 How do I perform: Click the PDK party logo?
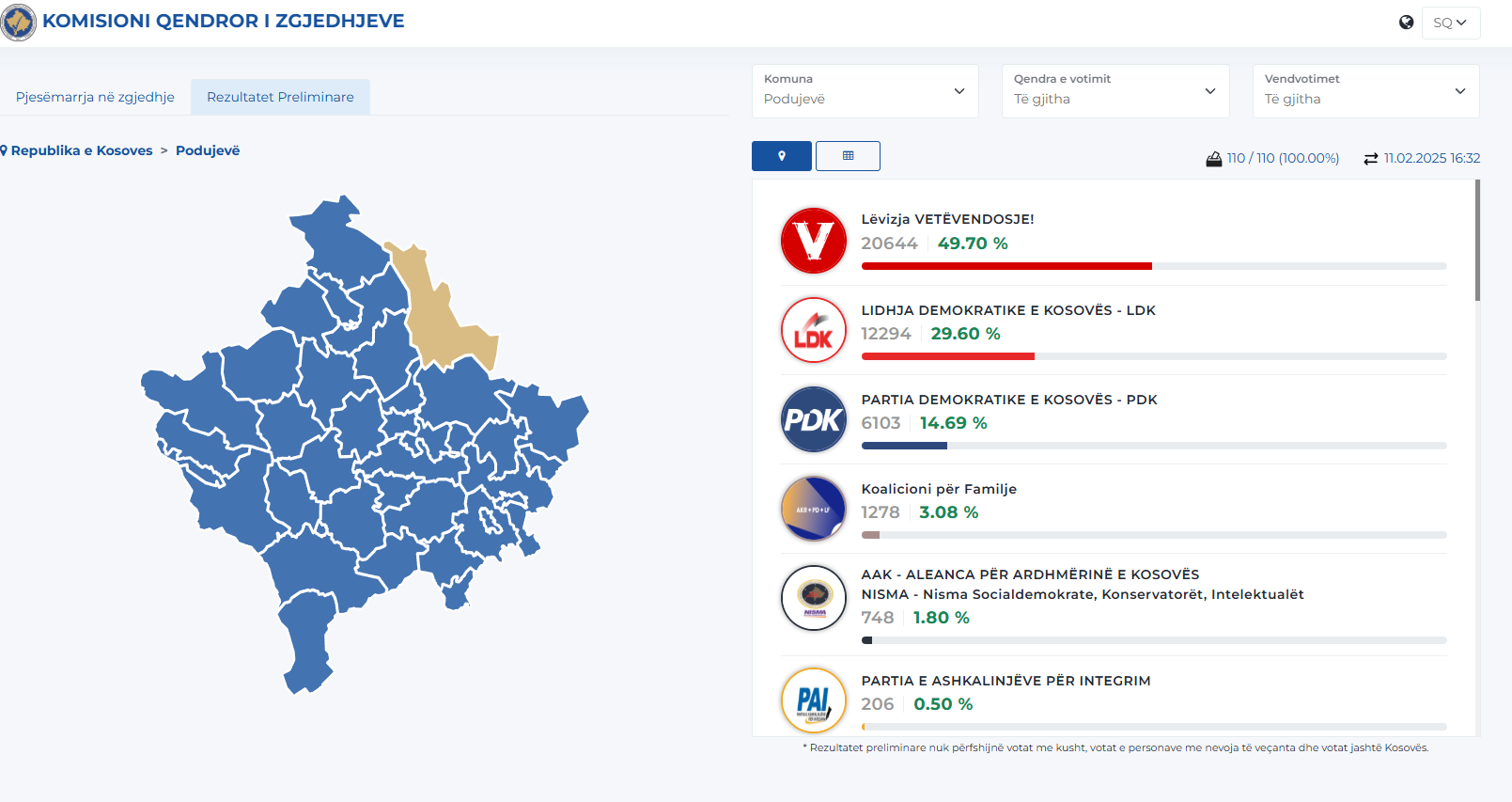click(x=814, y=419)
